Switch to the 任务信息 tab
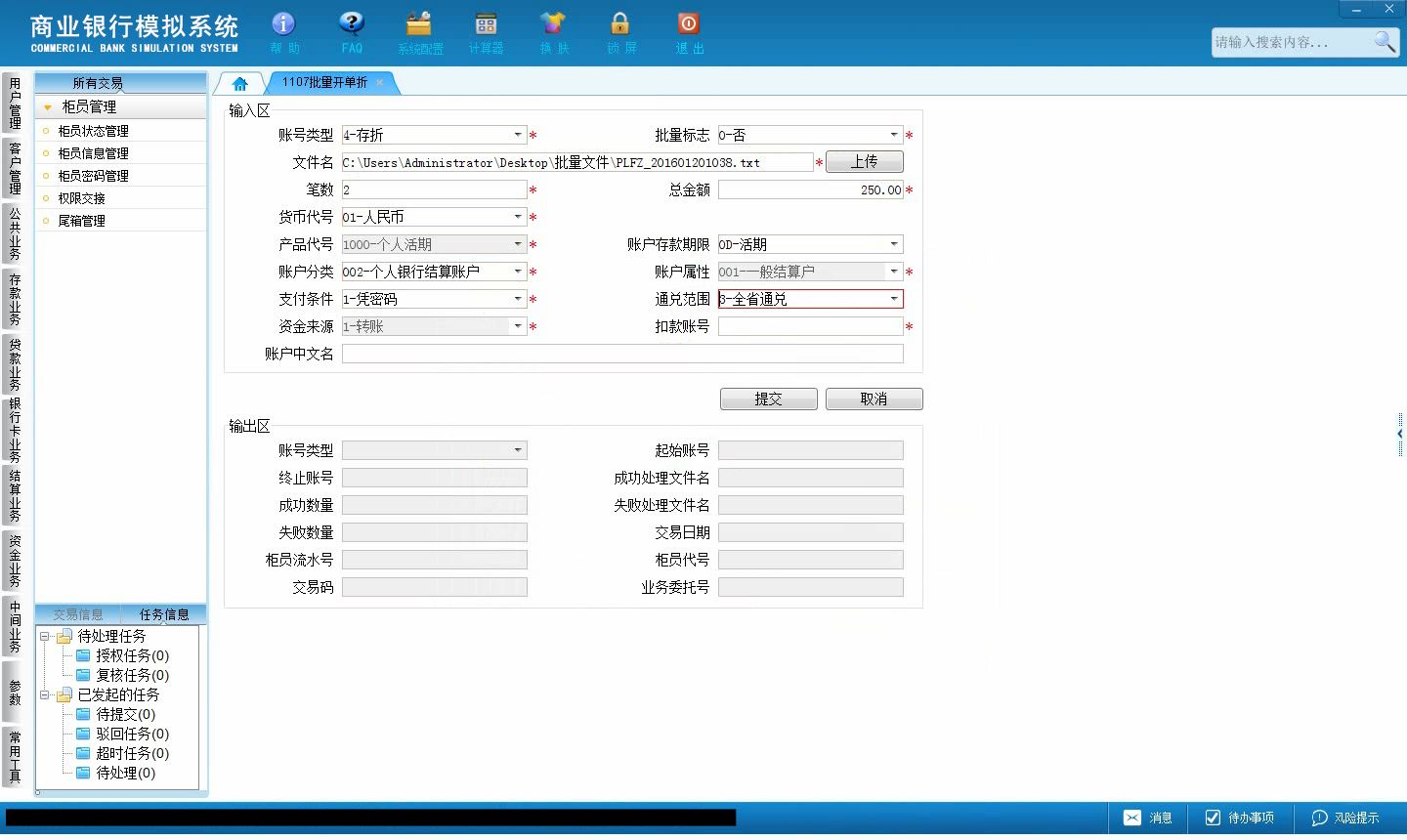The width and height of the screenshot is (1407, 840). pyautogui.click(x=164, y=614)
